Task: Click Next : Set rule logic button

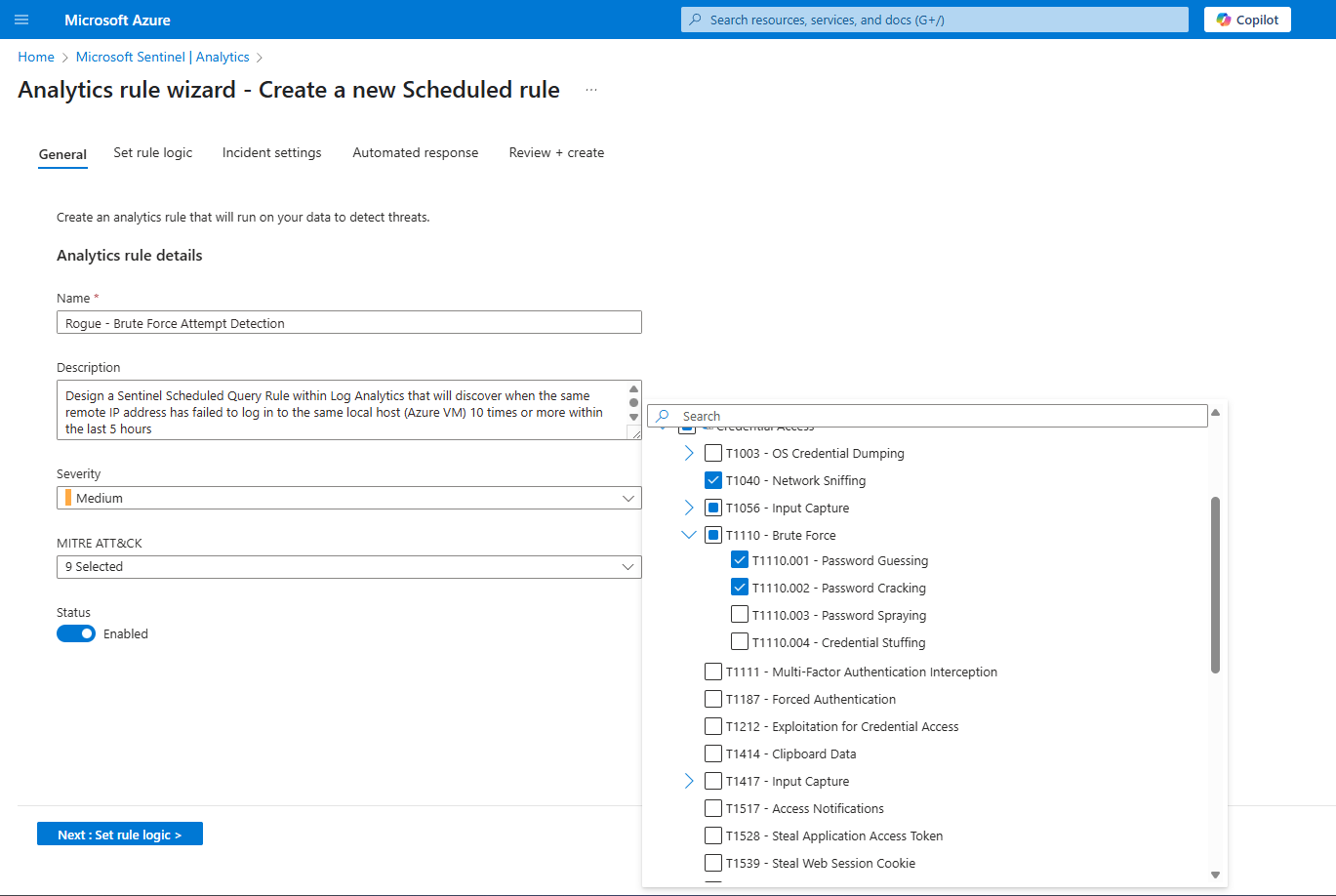Action: click(120, 835)
